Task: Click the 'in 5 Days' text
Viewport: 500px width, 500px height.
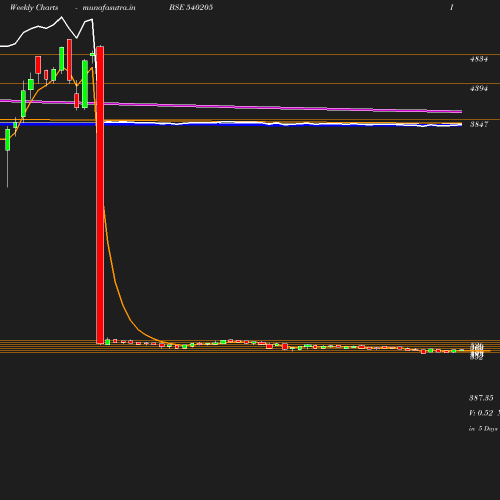Action: [x=483, y=429]
